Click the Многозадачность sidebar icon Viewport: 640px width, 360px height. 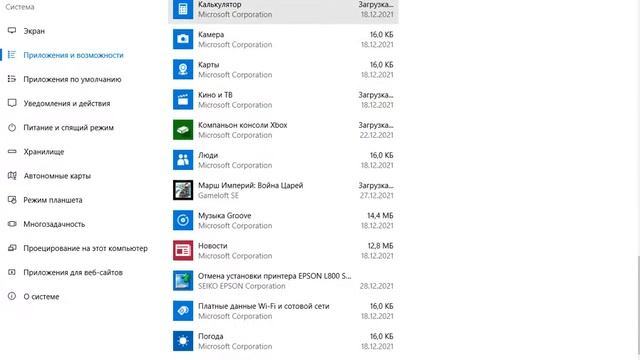tap(12, 224)
